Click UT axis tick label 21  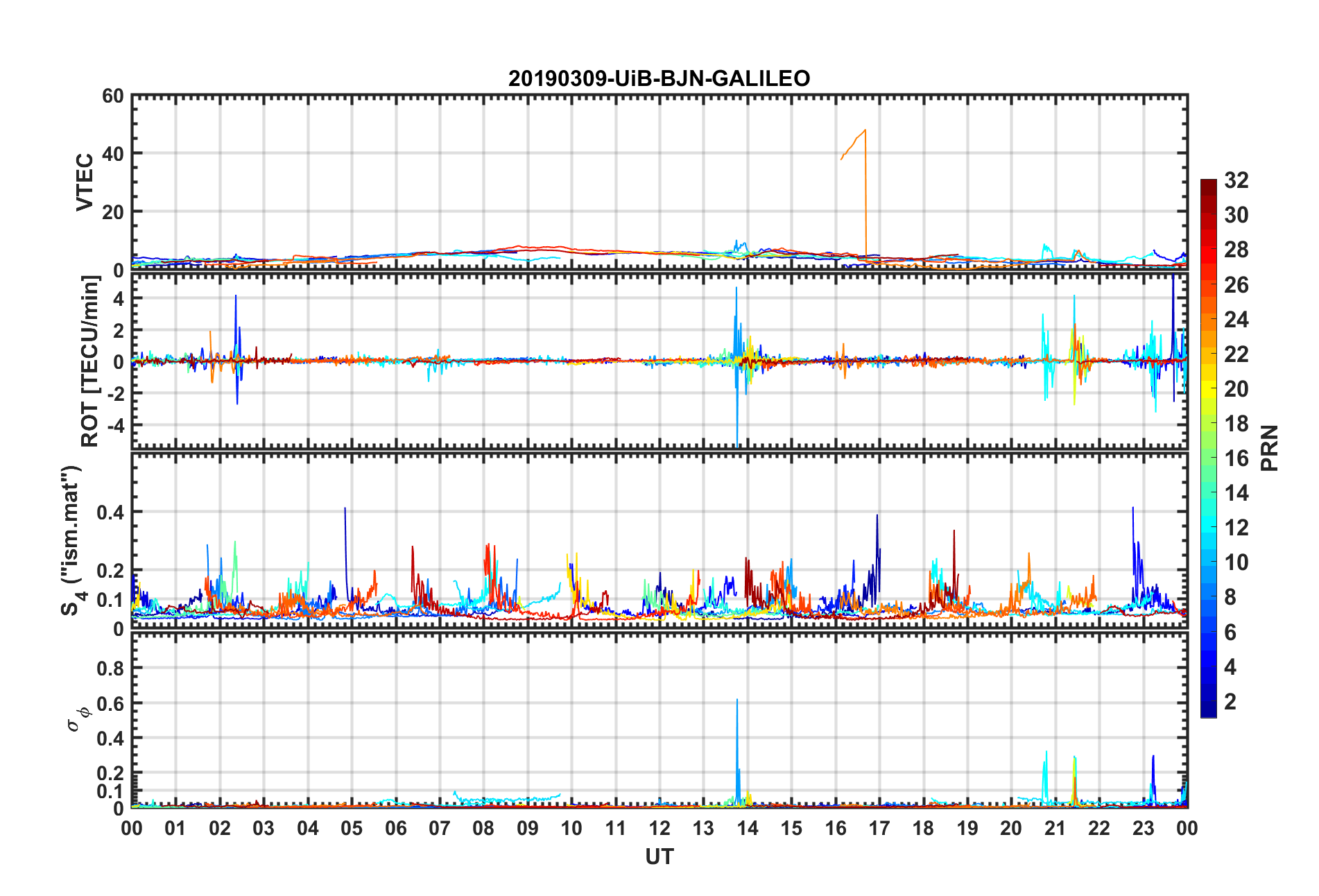tap(1055, 828)
